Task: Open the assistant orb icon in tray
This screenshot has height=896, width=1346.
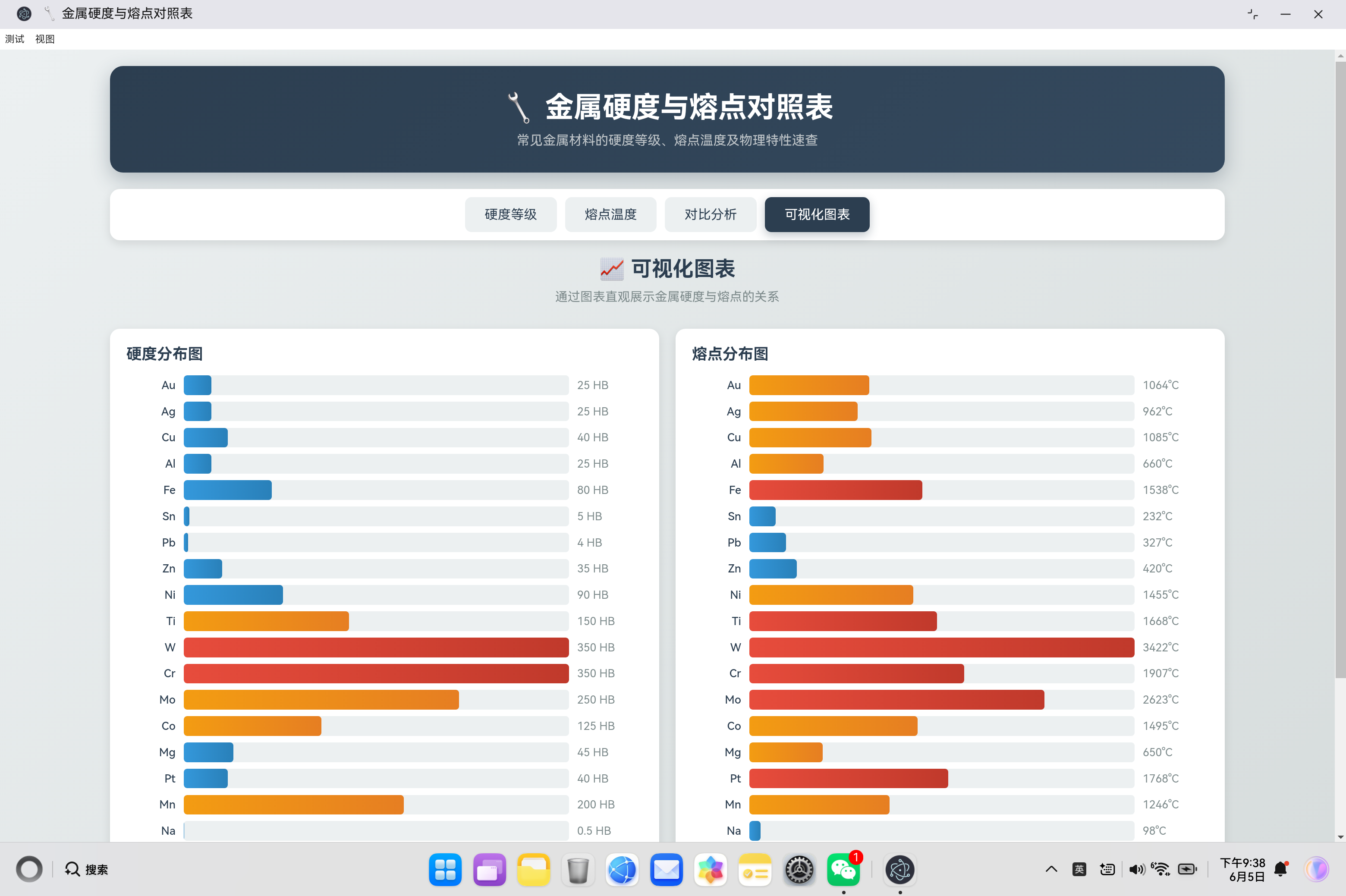Action: pyautogui.click(x=1317, y=869)
